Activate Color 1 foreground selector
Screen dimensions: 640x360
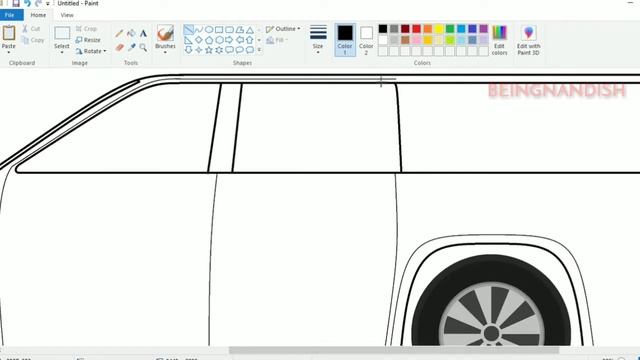[345, 40]
